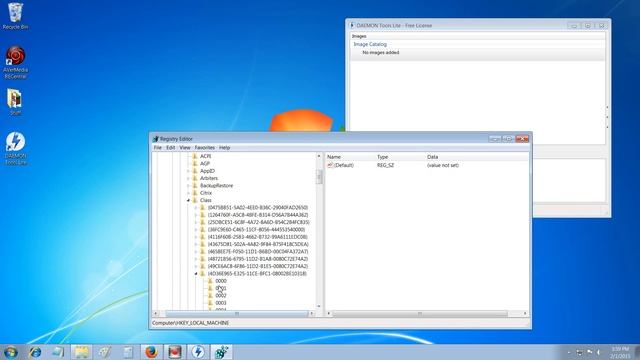Switch to DAEMON Tools on the taskbar
The width and height of the screenshot is (640, 360).
[x=198, y=352]
